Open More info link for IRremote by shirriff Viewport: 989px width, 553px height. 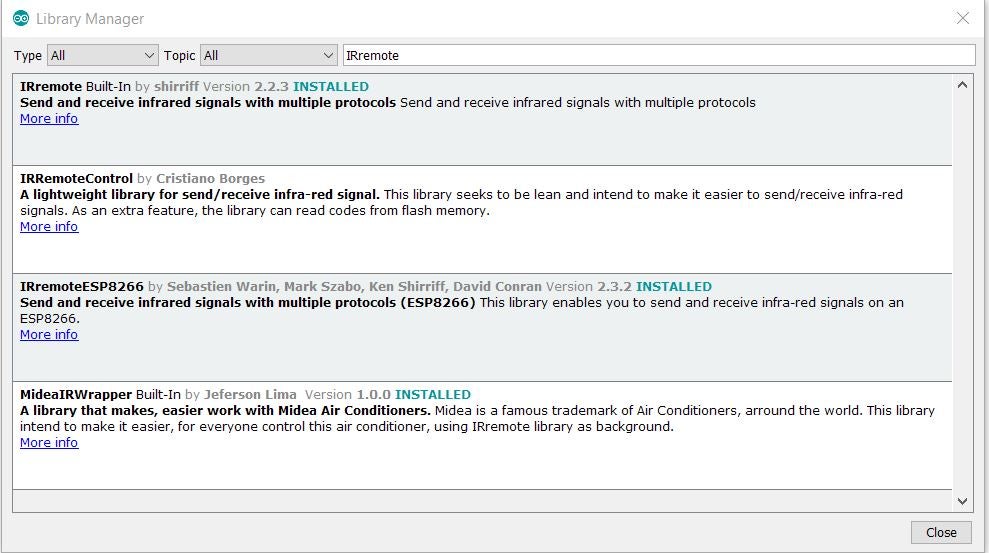[49, 119]
